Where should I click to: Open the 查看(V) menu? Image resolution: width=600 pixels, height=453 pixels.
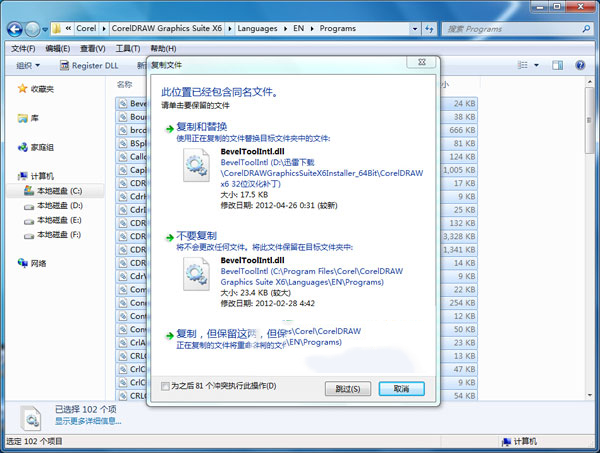click(93, 49)
